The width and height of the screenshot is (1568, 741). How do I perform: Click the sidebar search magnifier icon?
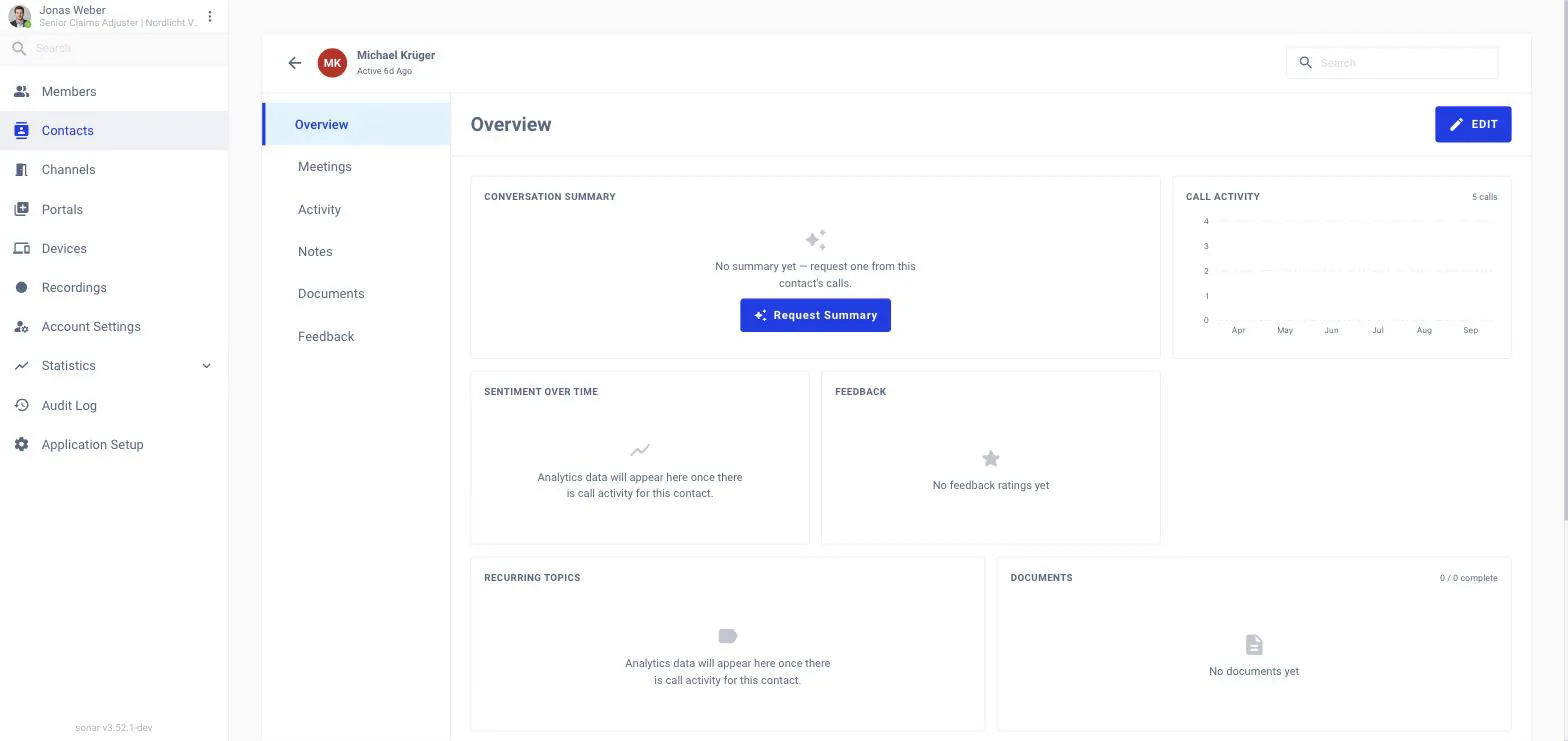(19, 48)
